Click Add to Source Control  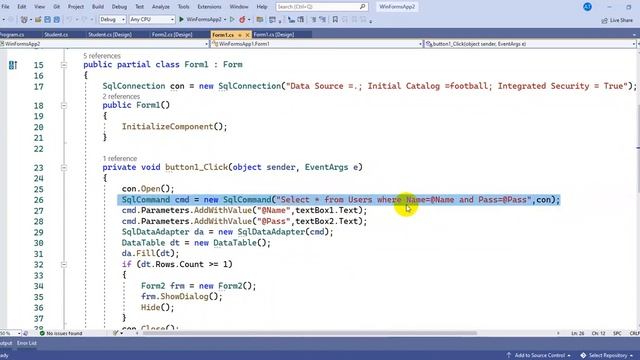tap(539, 356)
